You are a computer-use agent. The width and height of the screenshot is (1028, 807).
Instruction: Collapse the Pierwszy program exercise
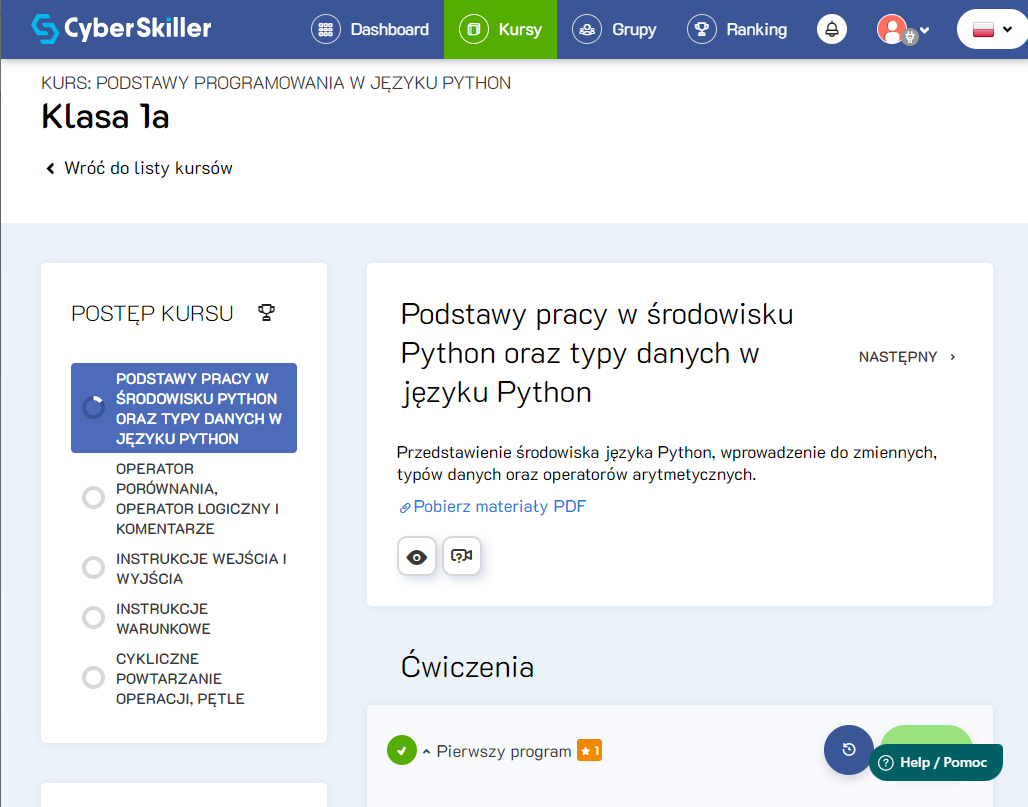pyautogui.click(x=427, y=752)
